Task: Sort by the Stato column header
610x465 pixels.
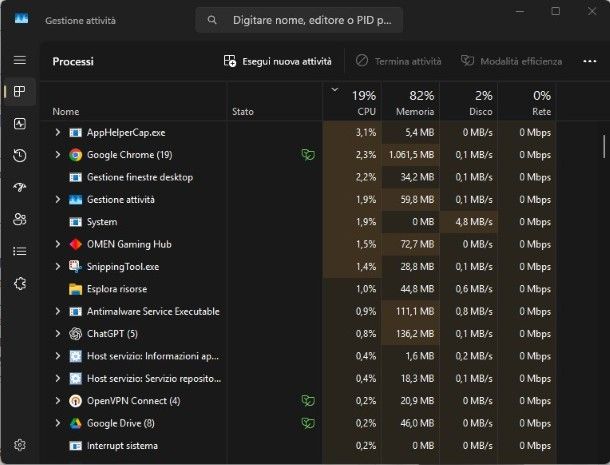Action: pos(275,102)
